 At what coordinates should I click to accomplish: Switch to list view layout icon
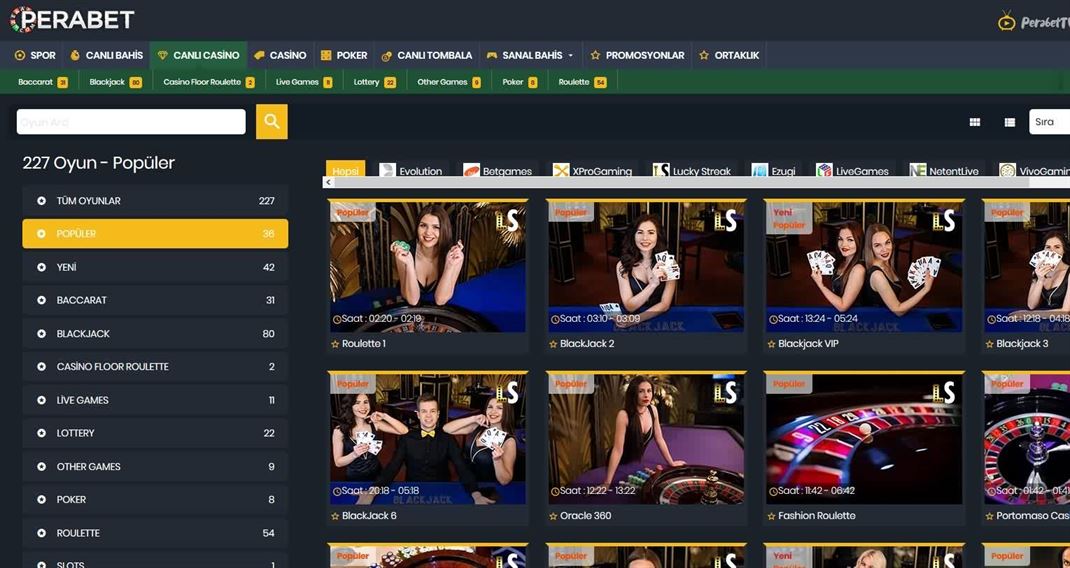click(x=1010, y=122)
